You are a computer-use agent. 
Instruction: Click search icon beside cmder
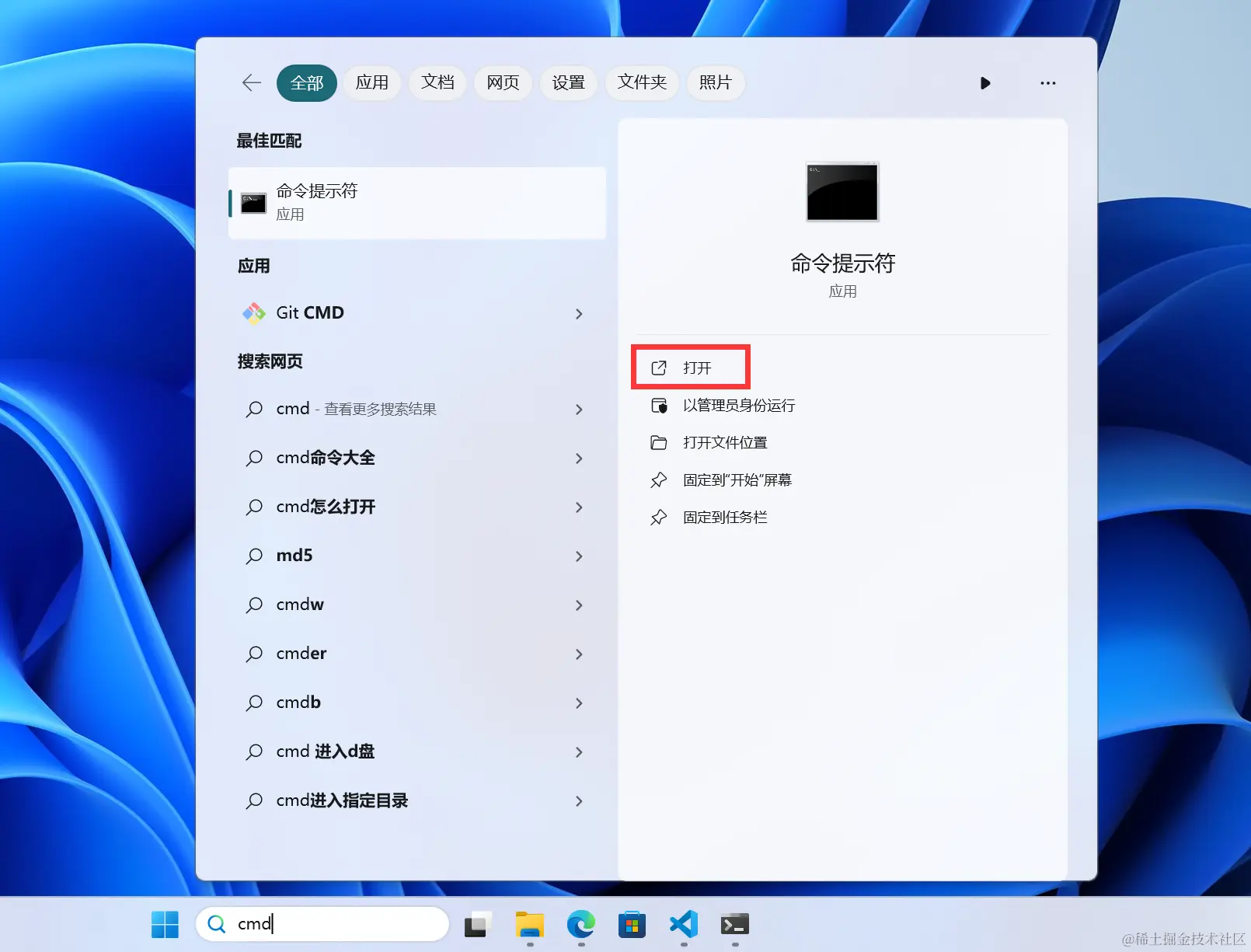tap(254, 654)
